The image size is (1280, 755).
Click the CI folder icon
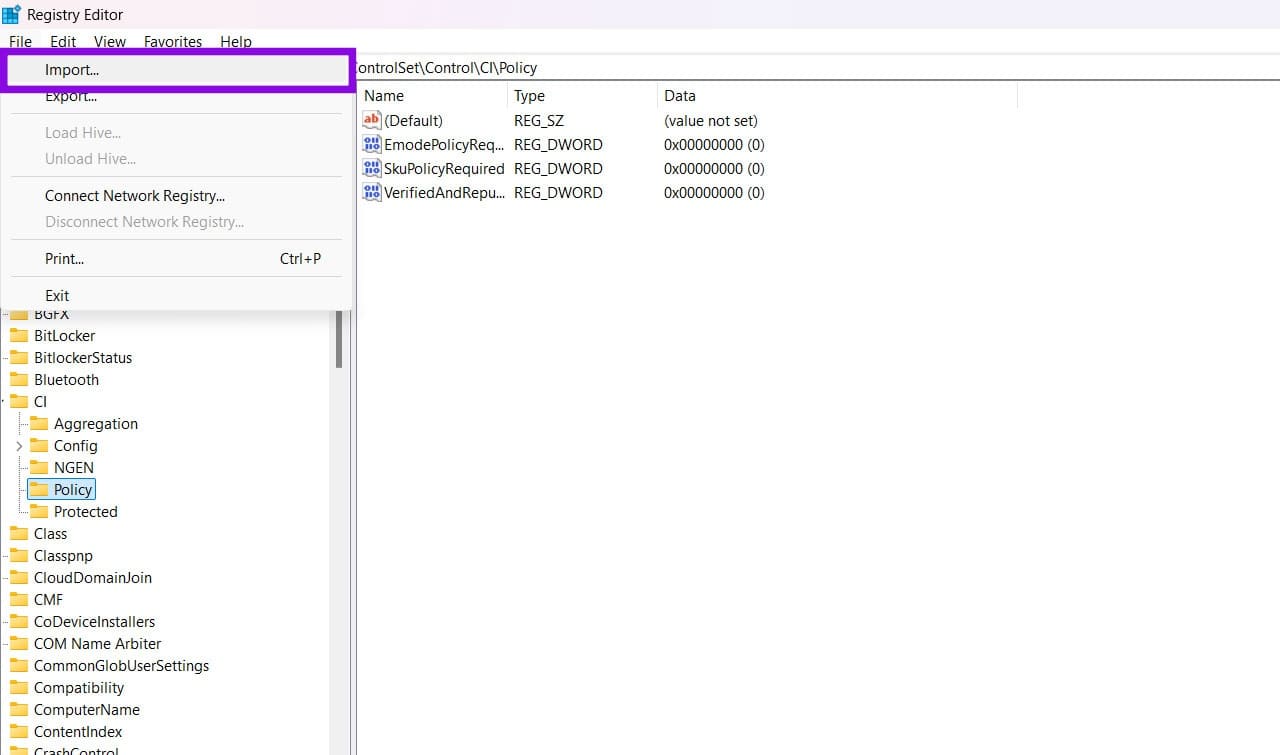point(19,401)
